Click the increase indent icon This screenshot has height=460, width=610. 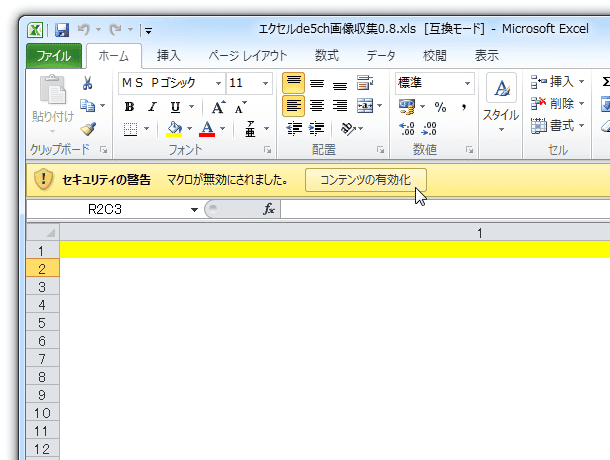[x=317, y=128]
